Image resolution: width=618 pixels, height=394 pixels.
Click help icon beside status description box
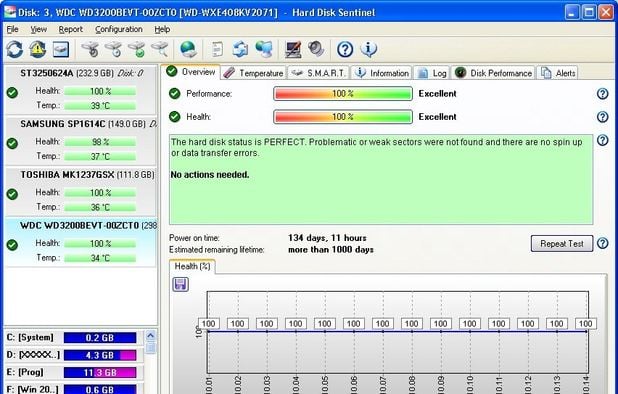tap(603, 140)
